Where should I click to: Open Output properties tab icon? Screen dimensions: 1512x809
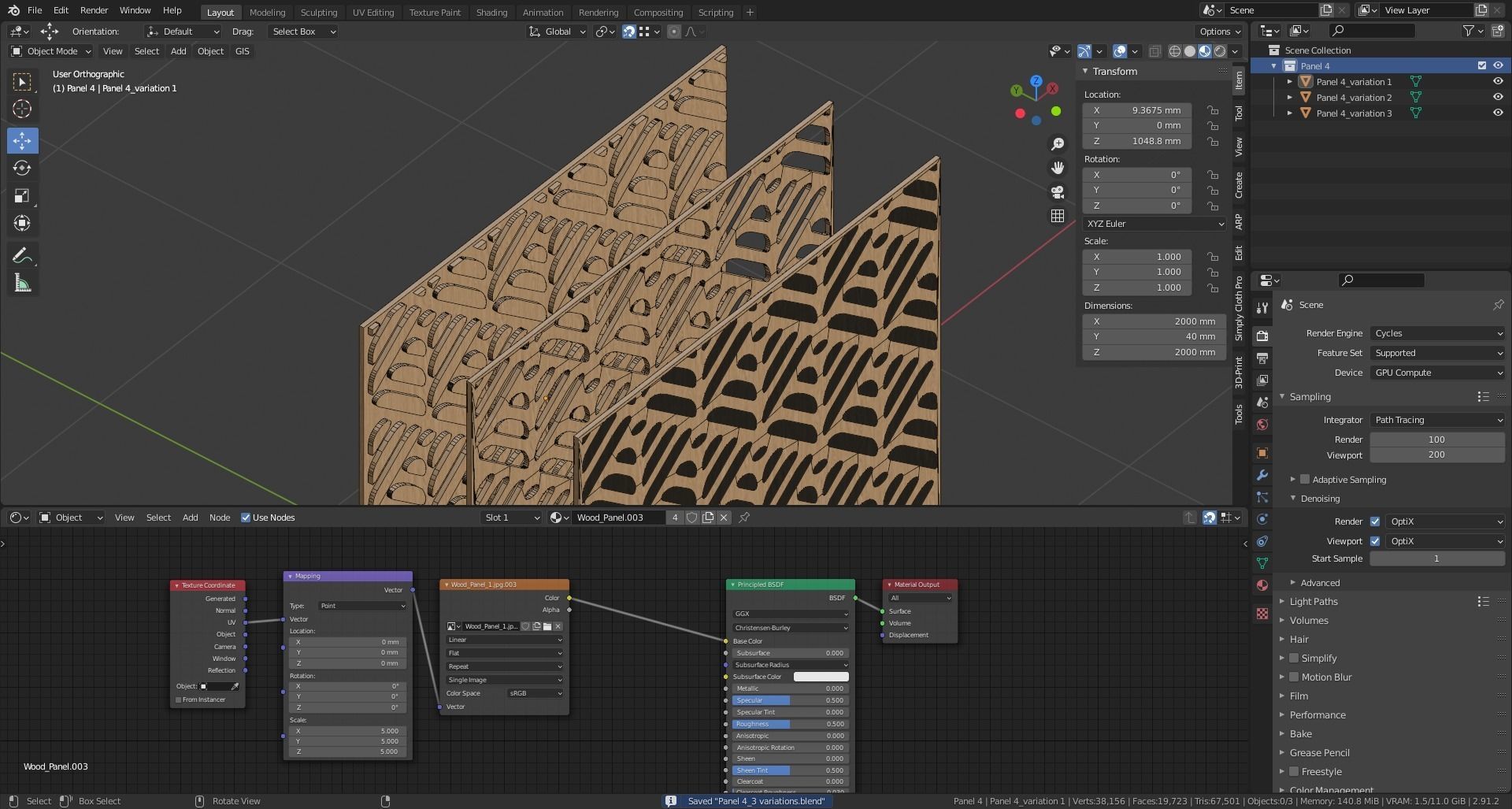[x=1262, y=358]
